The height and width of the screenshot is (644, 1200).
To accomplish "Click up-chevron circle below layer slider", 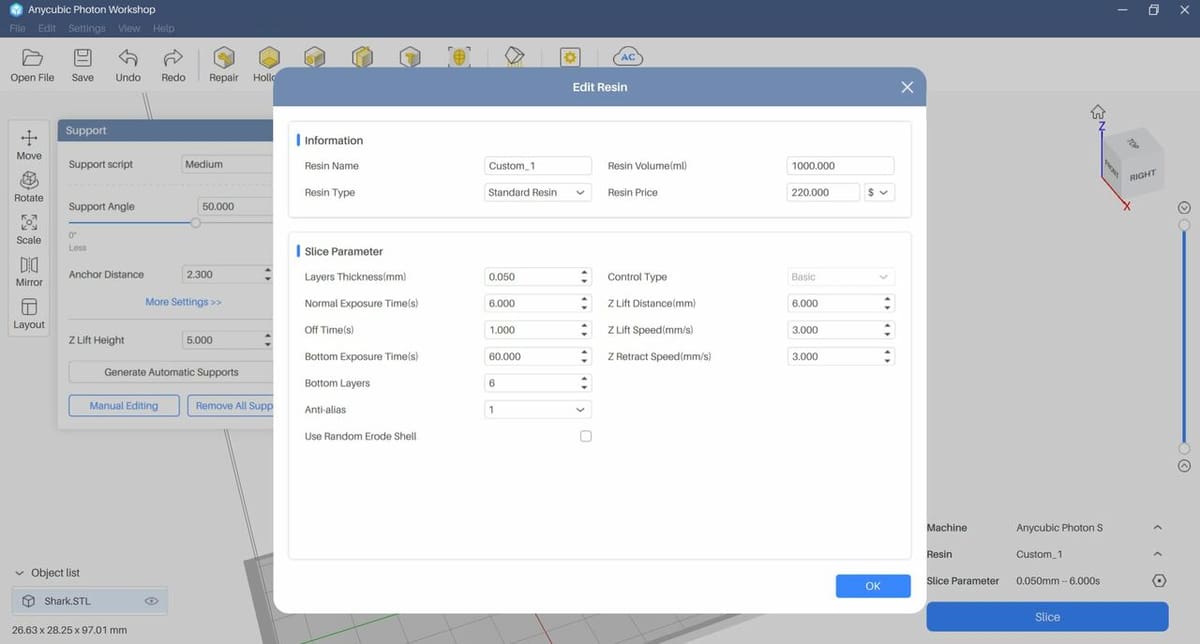I will point(1185,466).
